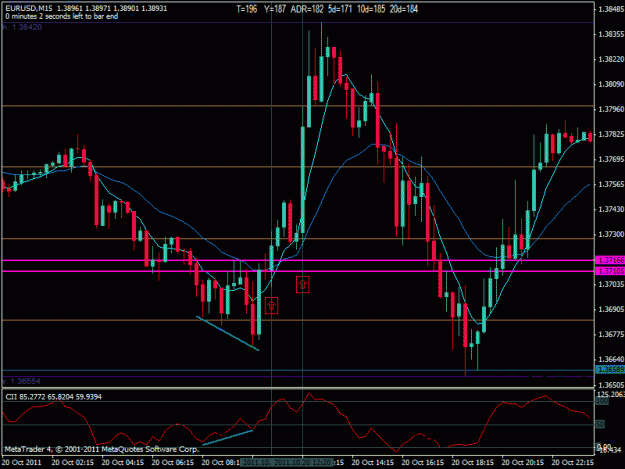Click the 1.36775 price scale value
Image resolution: width=625 pixels, height=469 pixels.
pos(611,334)
